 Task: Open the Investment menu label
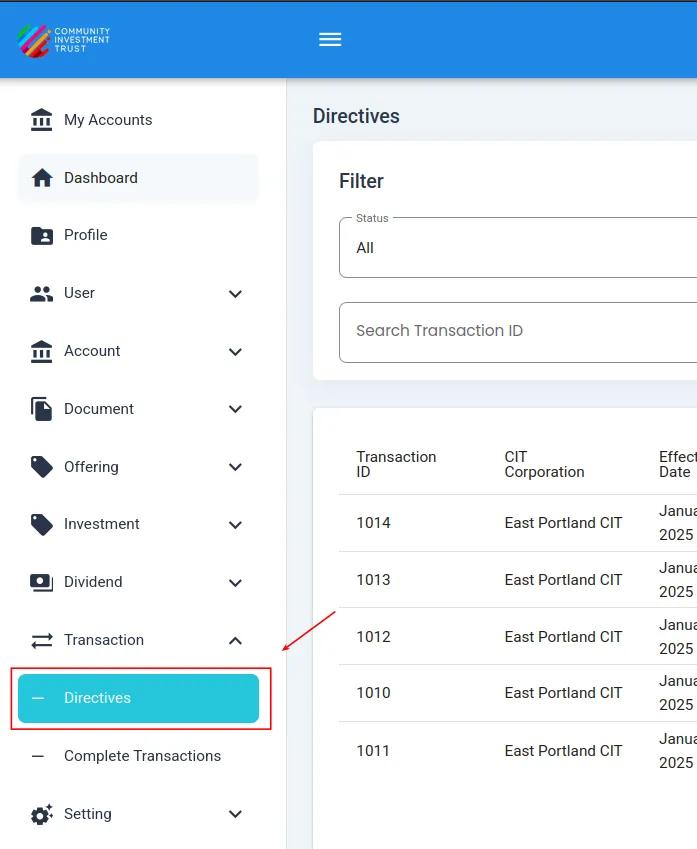point(102,524)
